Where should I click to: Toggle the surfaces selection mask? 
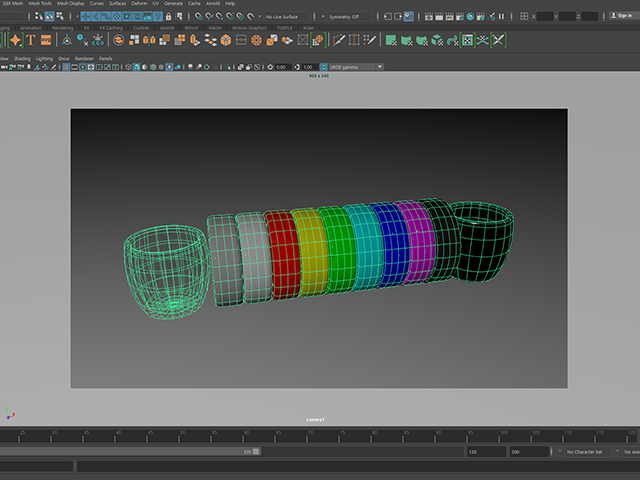(116, 16)
